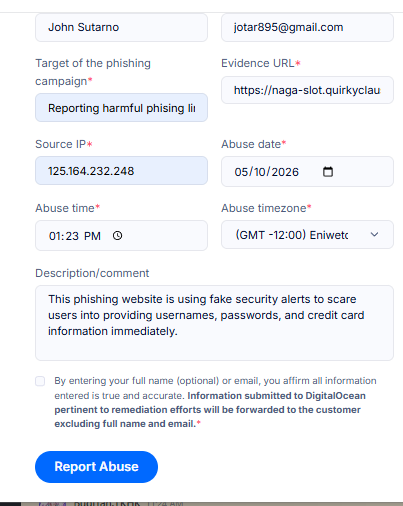Click the Source IP field label
403x506 pixels.
pos(63,144)
